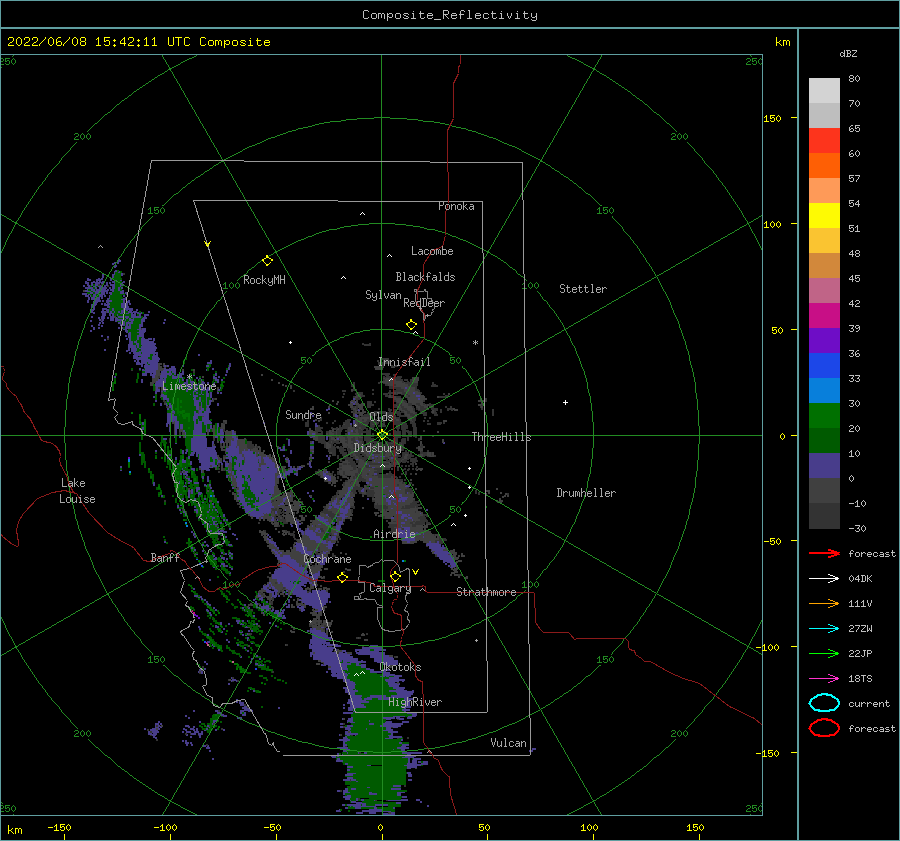
Task: Click the purple echo blob west of Didsbury
Action: pyautogui.click(x=251, y=475)
